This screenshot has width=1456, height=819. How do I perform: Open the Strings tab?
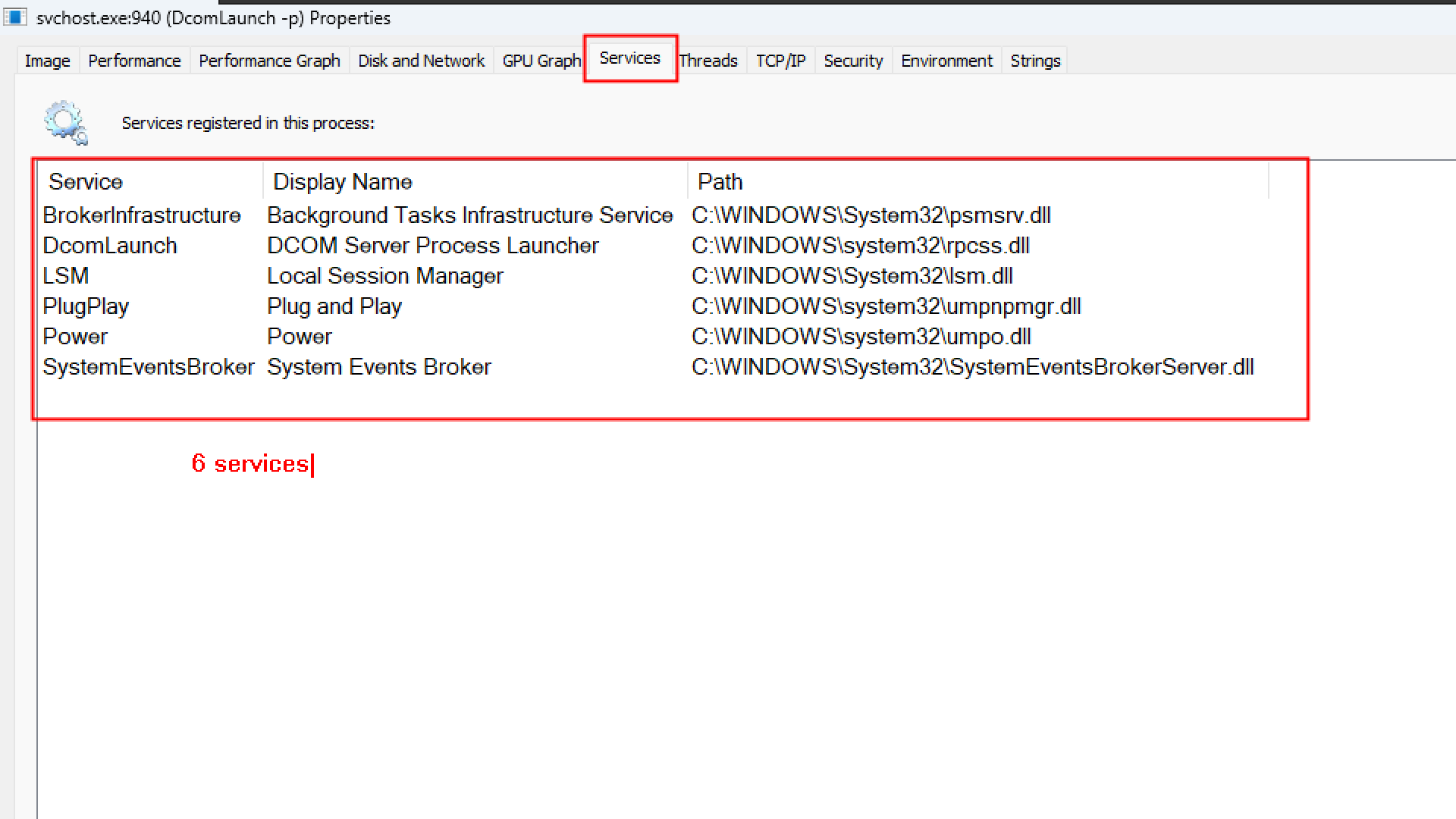pyautogui.click(x=1035, y=61)
